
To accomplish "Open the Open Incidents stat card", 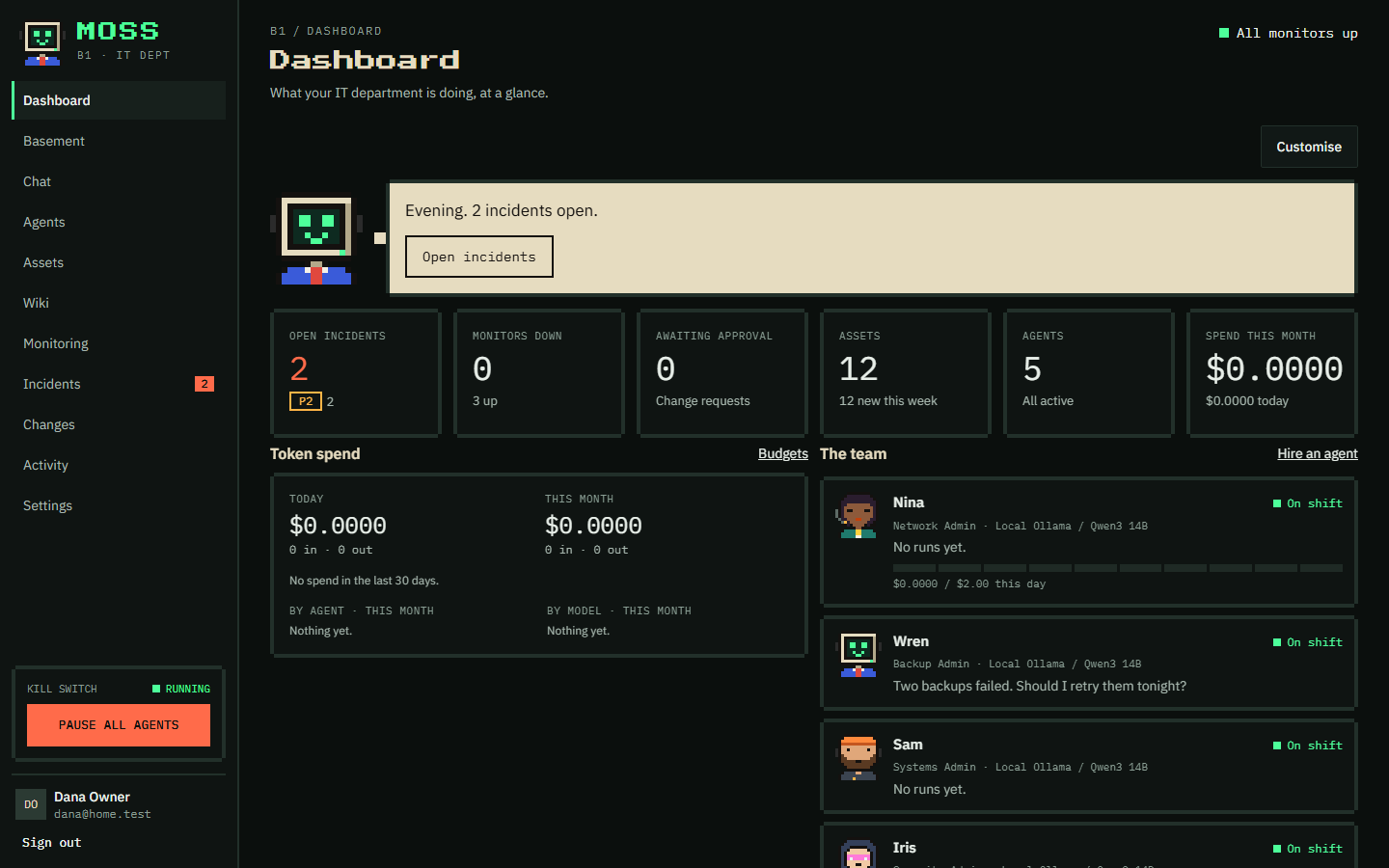I will 355,373.
